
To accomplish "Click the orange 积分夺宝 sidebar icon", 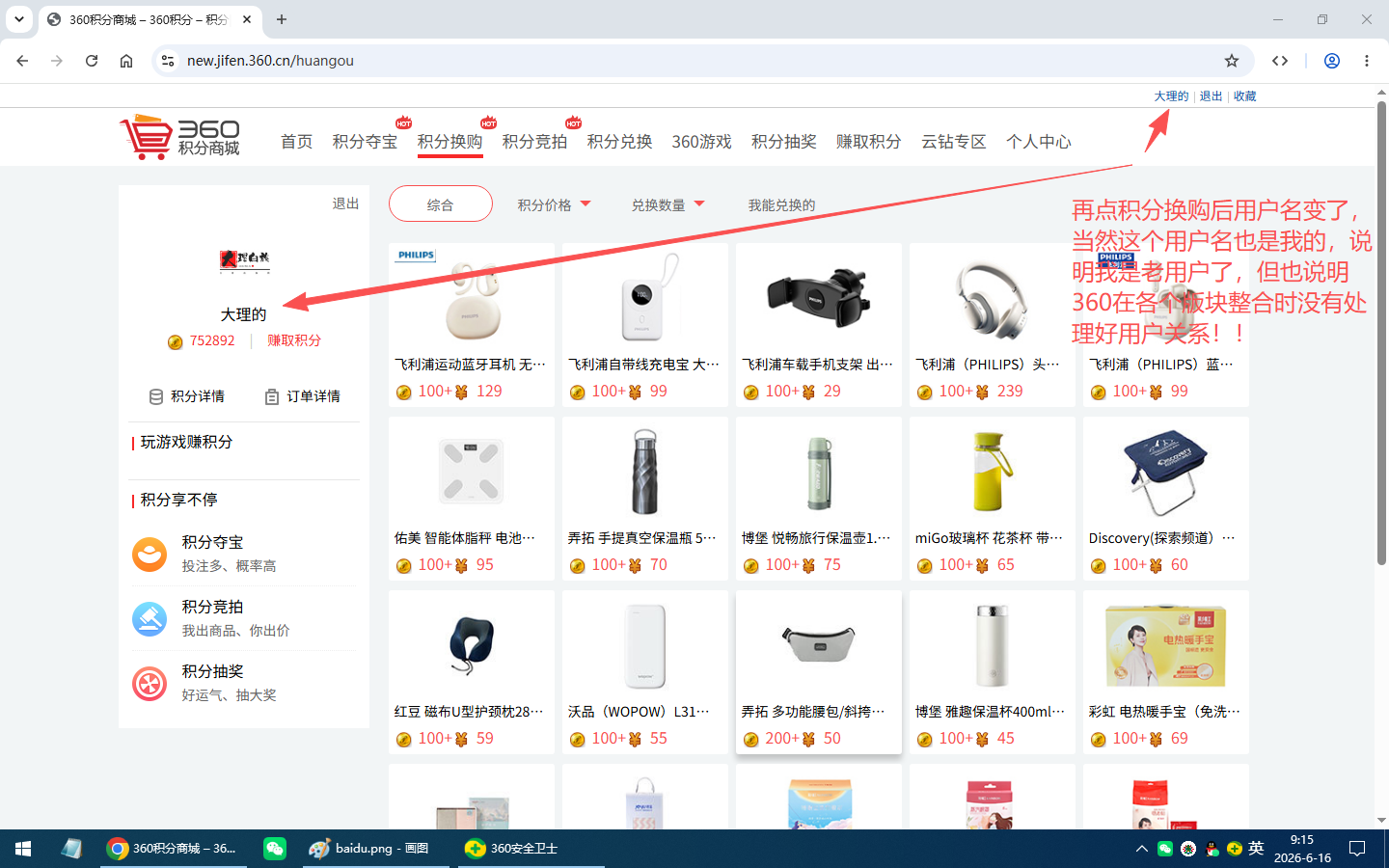I will click(150, 555).
